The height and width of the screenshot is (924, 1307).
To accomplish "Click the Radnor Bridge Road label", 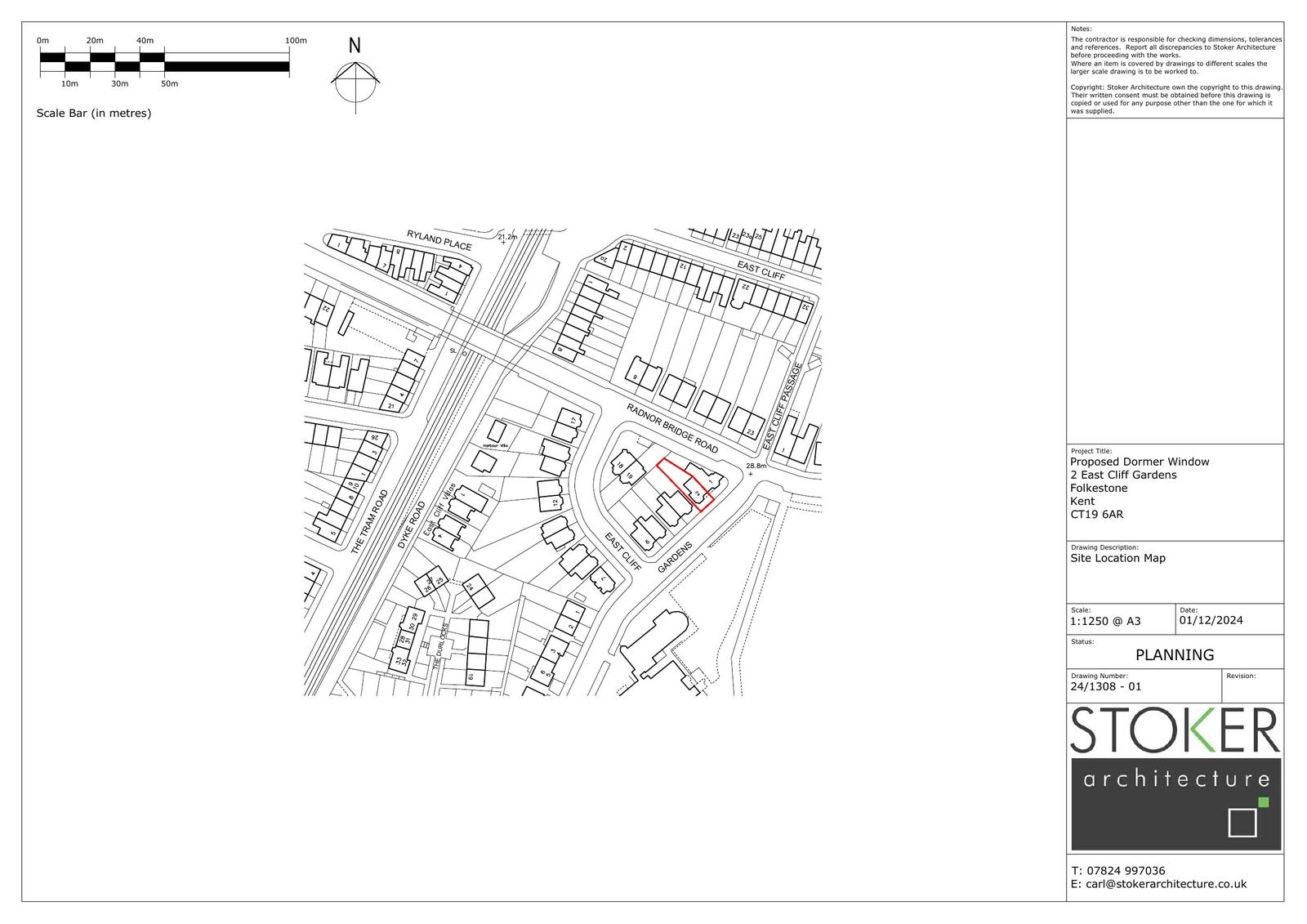I will 672,428.
